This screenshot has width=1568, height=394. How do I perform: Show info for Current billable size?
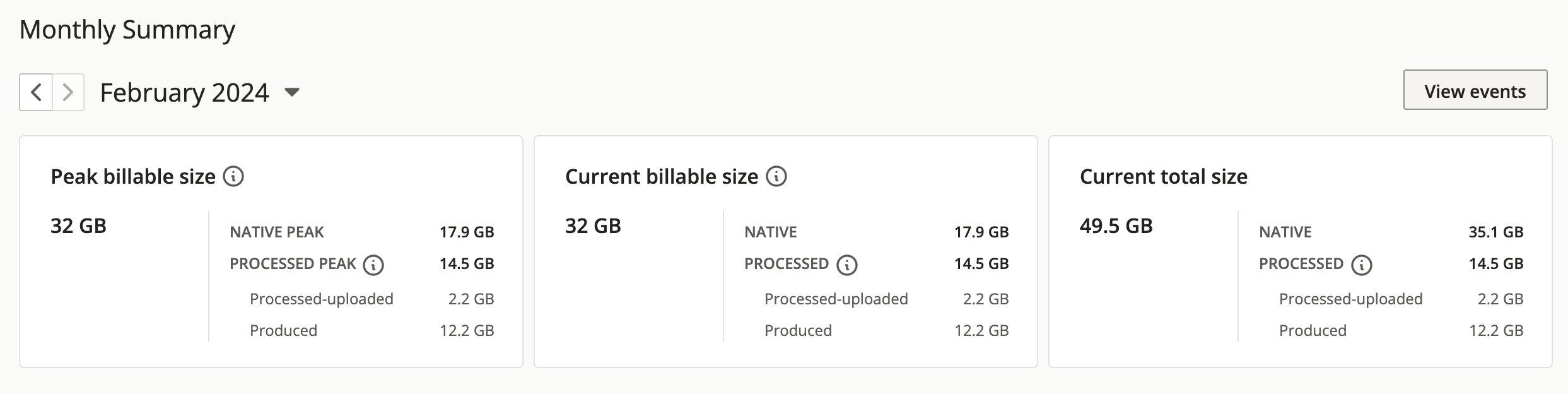click(x=776, y=176)
